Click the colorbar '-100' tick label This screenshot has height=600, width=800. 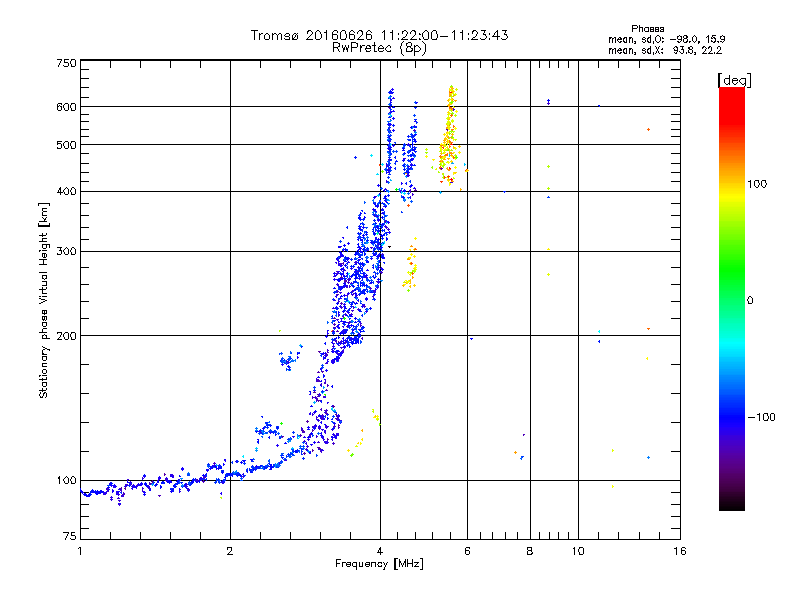click(761, 417)
